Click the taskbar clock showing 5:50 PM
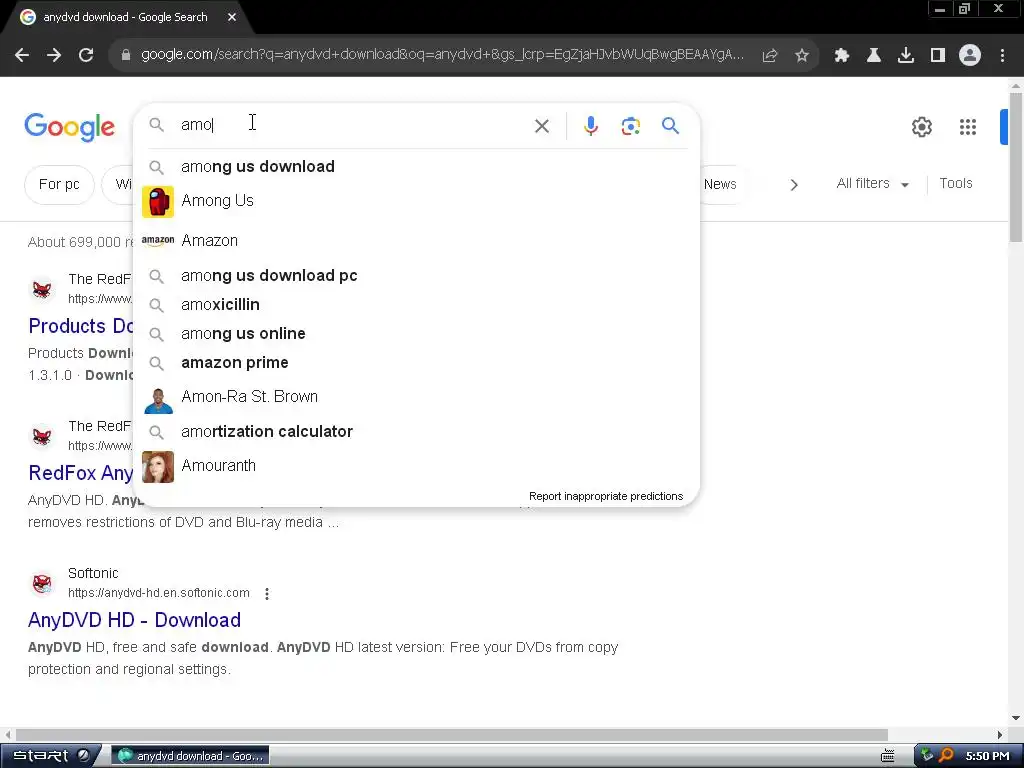Screen dimensions: 1024x768 987,756
